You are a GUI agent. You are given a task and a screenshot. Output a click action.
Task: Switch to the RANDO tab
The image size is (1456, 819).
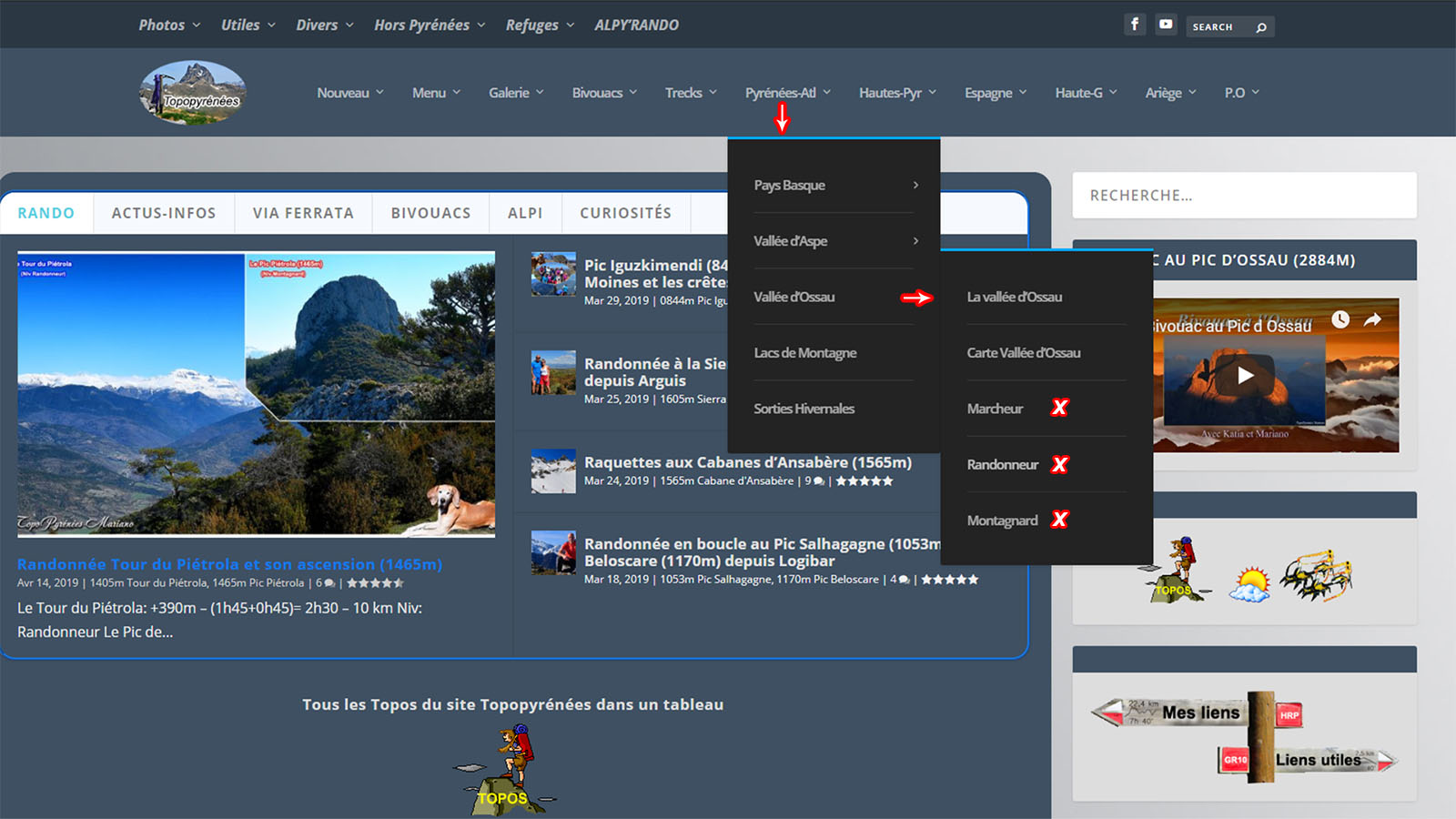pos(46,213)
